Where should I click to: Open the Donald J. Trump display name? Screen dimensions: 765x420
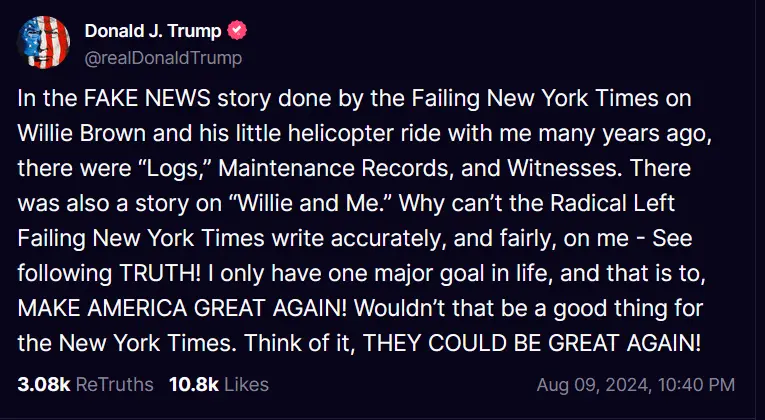point(153,31)
